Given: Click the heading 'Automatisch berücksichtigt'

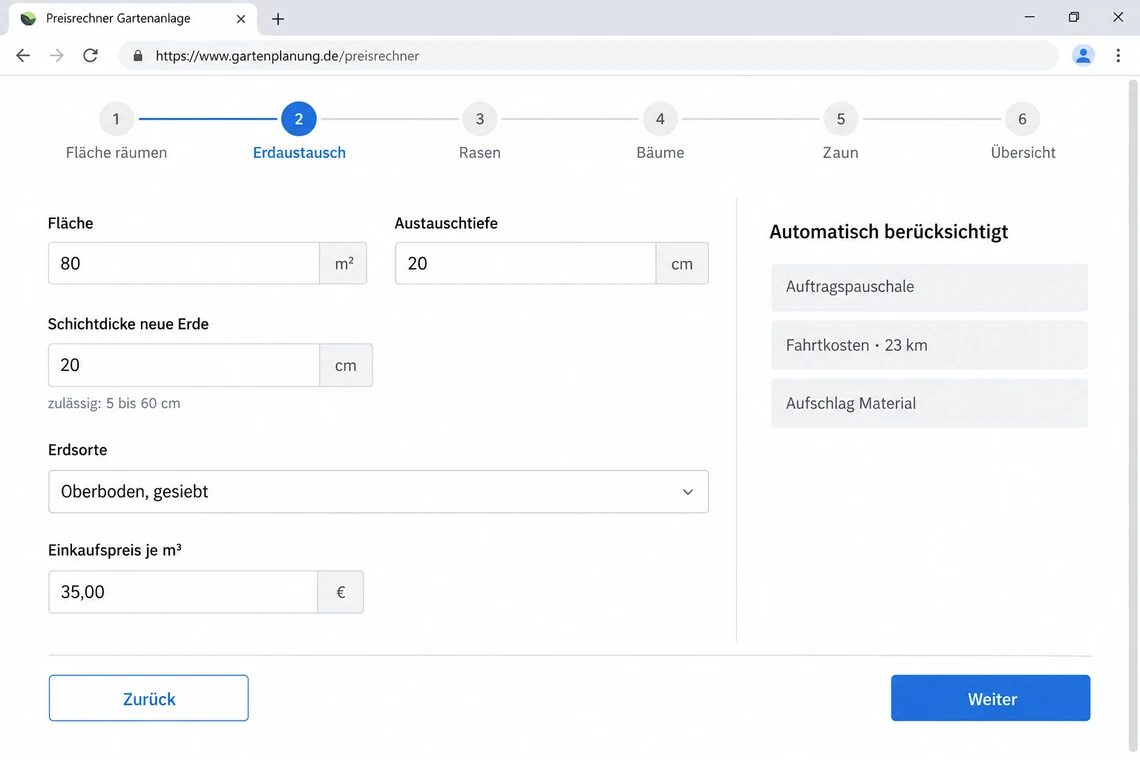Looking at the screenshot, I should [888, 232].
